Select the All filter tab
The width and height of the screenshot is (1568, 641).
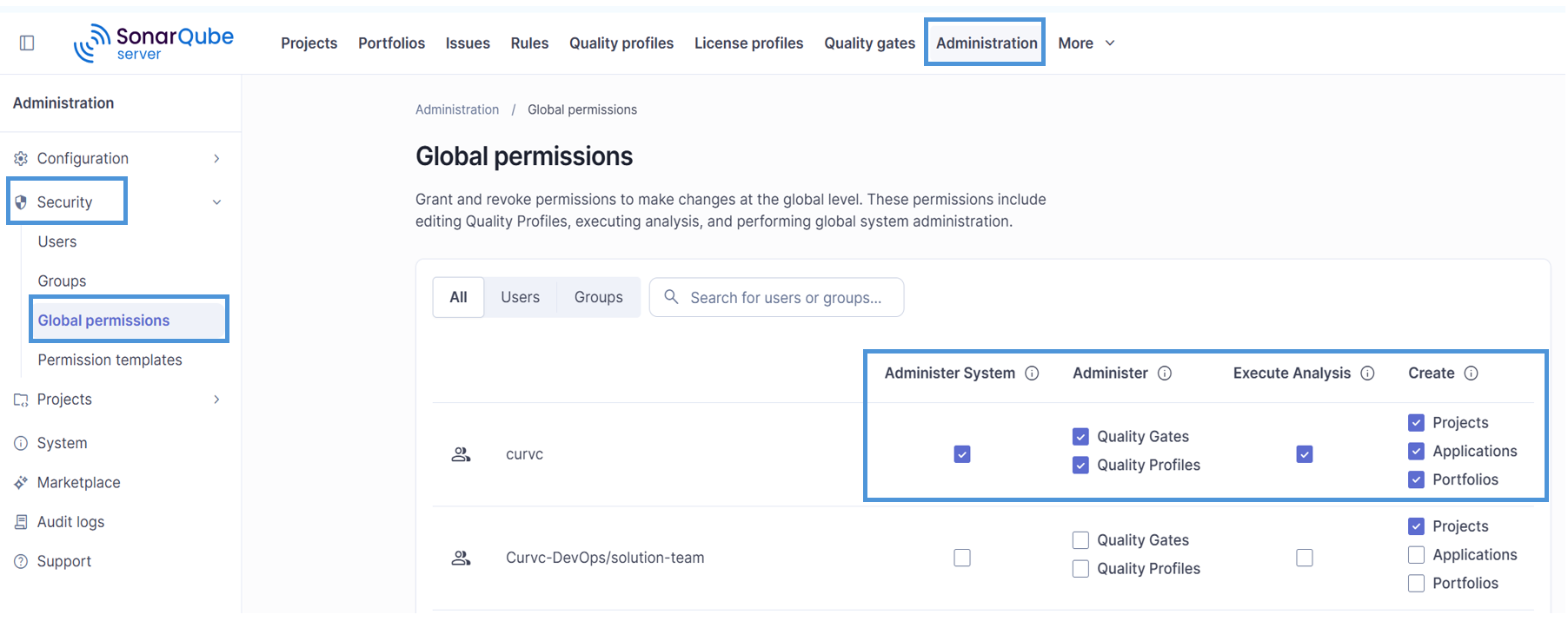coord(458,297)
